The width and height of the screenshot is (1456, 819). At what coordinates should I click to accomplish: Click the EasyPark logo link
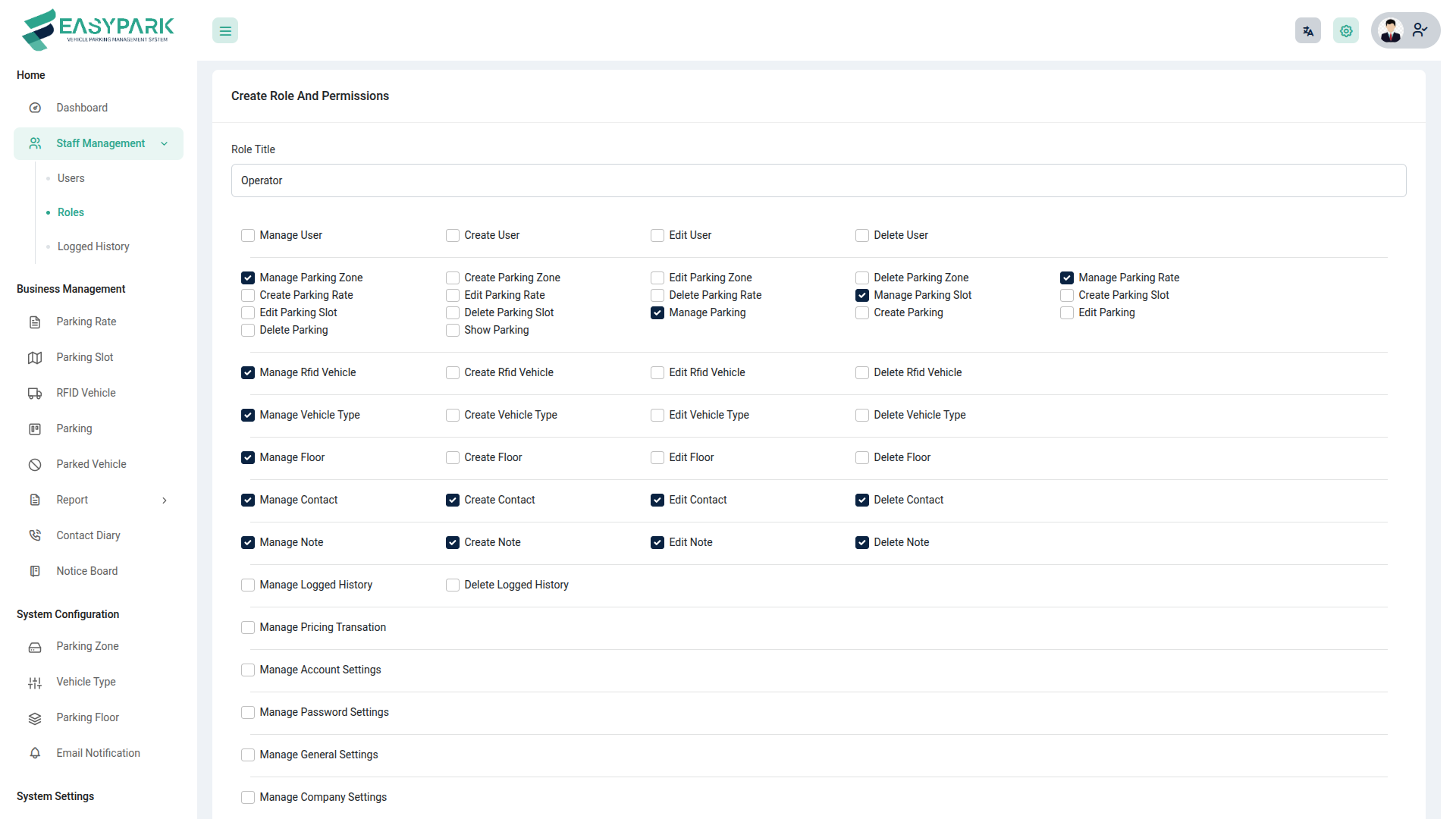pyautogui.click(x=99, y=30)
